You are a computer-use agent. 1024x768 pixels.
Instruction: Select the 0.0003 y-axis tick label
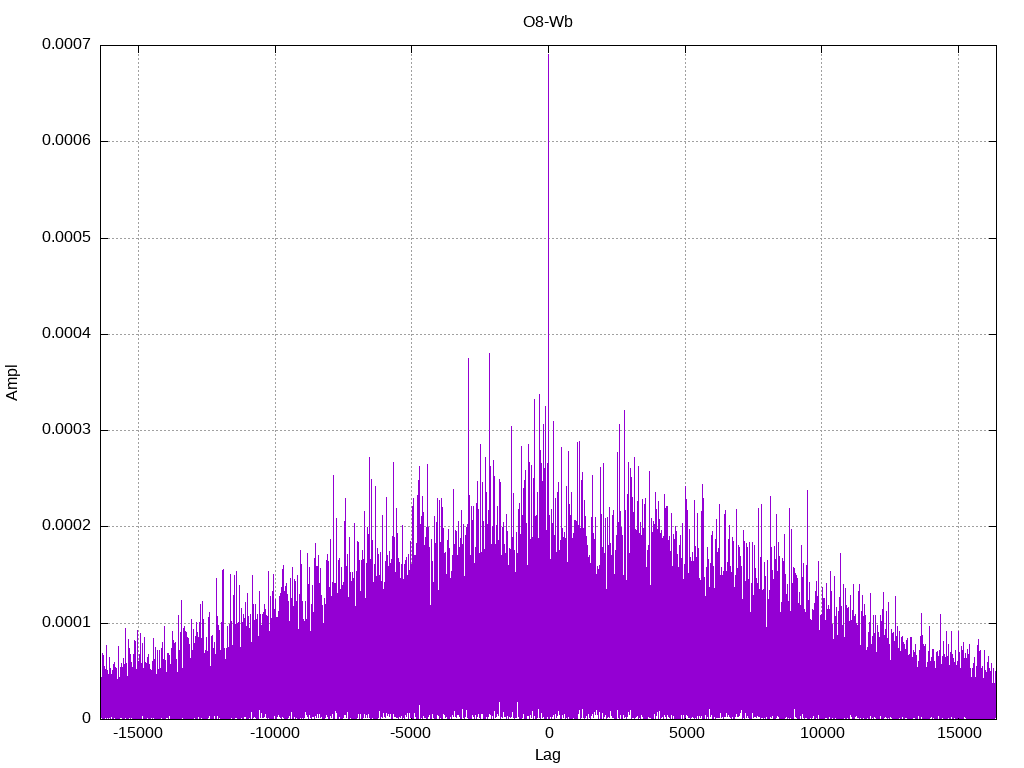tap(66, 430)
